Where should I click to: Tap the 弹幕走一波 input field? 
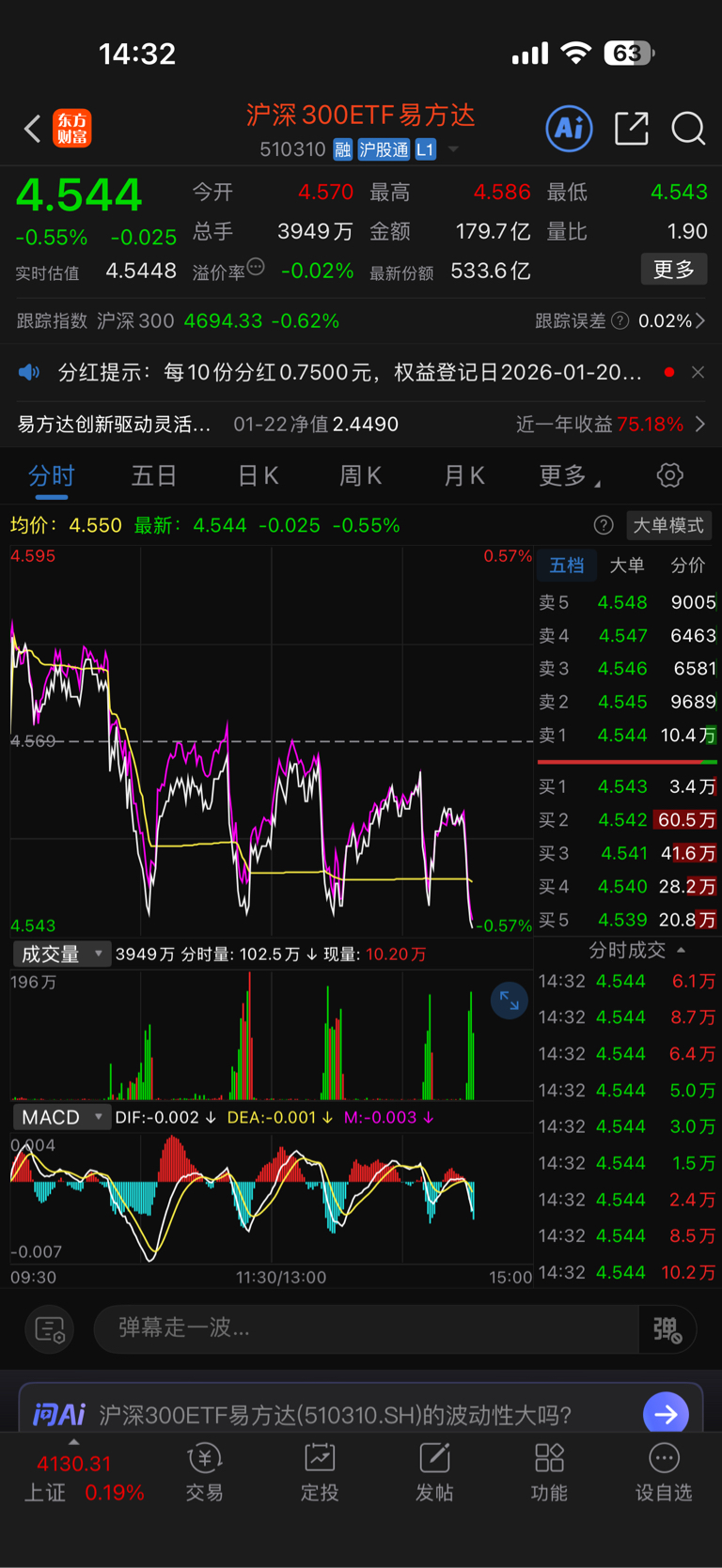(367, 1328)
